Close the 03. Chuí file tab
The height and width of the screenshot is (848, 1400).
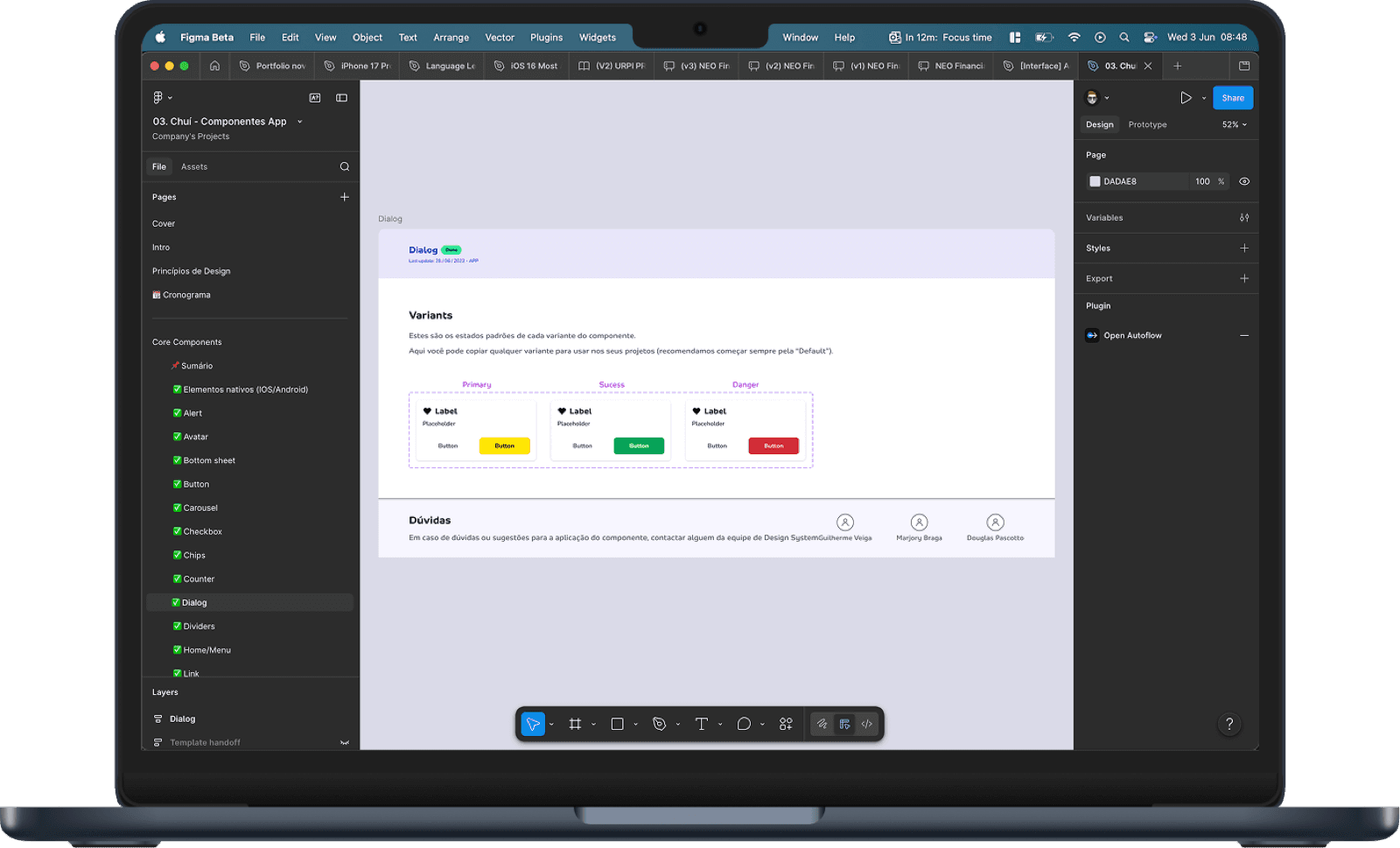coord(1148,66)
